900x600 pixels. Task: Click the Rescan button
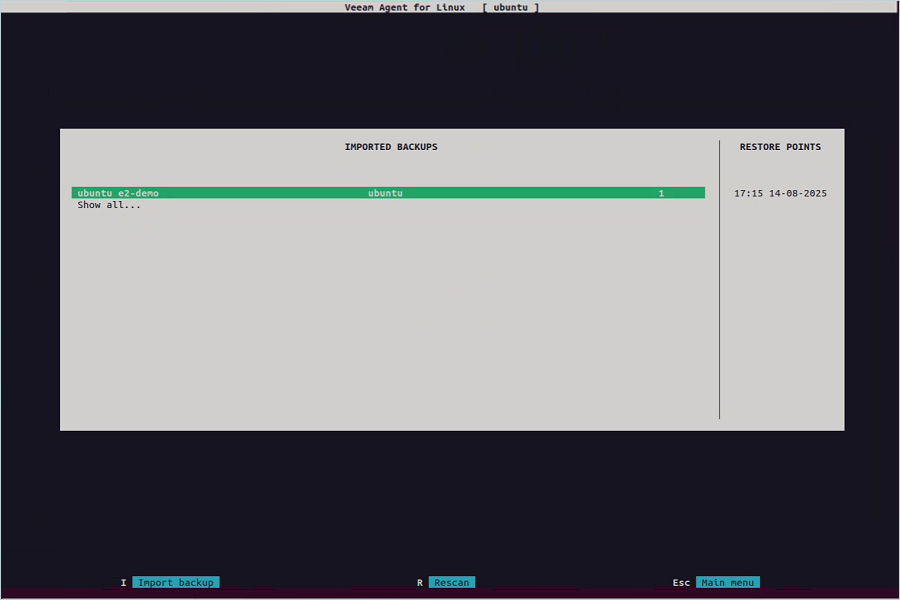pos(452,582)
